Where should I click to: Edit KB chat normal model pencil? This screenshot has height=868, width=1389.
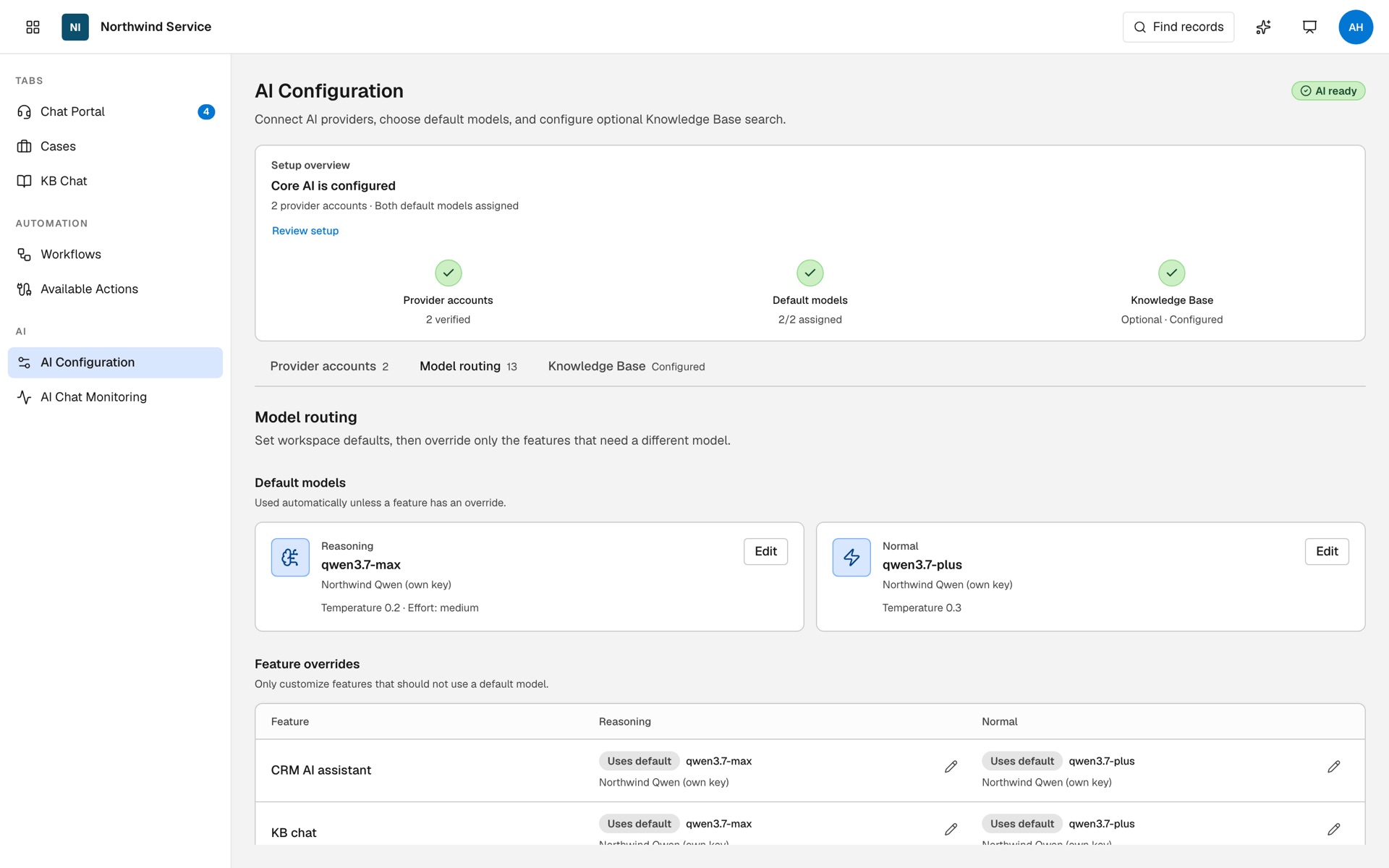click(1334, 829)
